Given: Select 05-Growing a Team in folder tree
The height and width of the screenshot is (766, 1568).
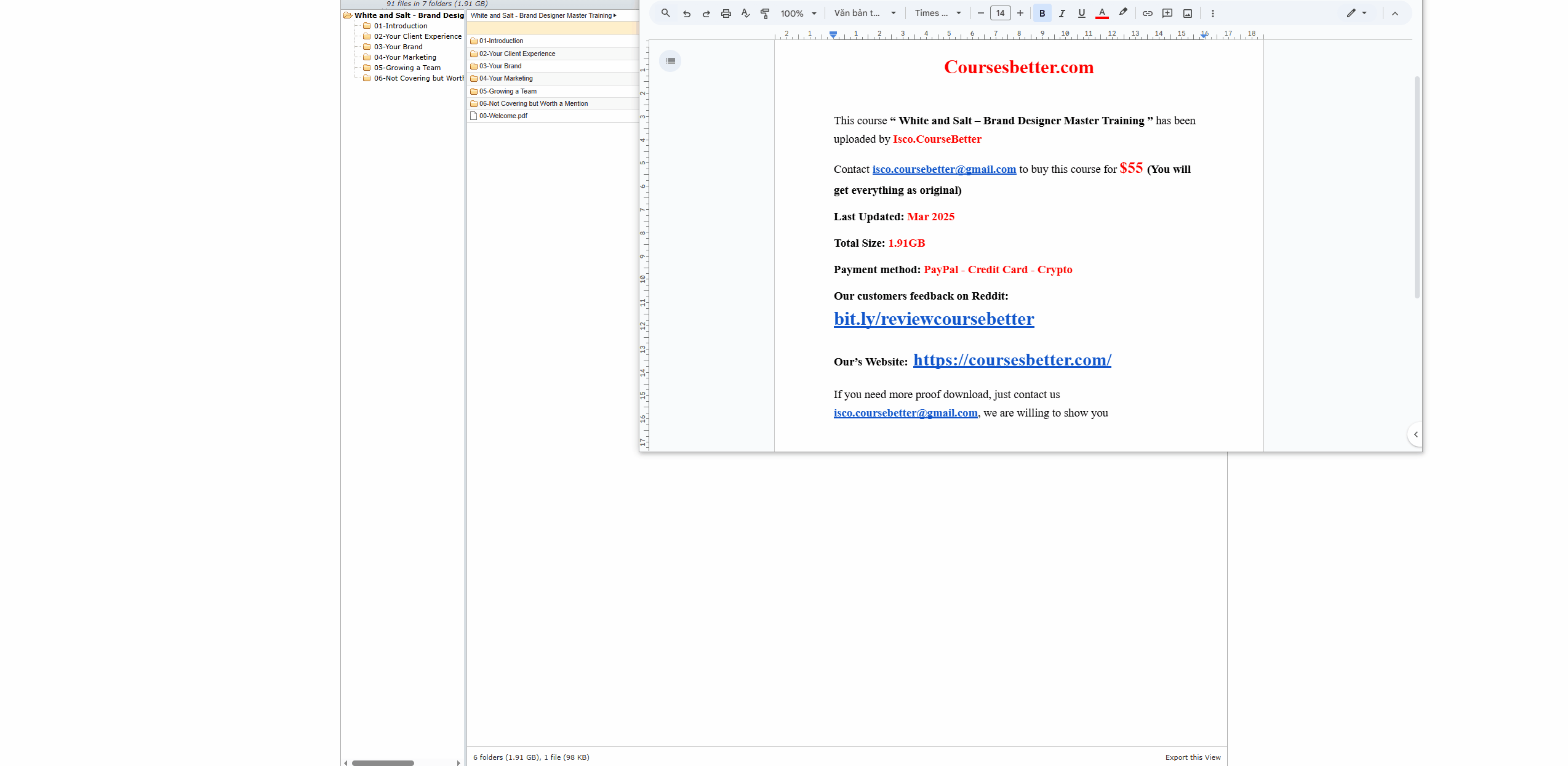Looking at the screenshot, I should point(407,68).
